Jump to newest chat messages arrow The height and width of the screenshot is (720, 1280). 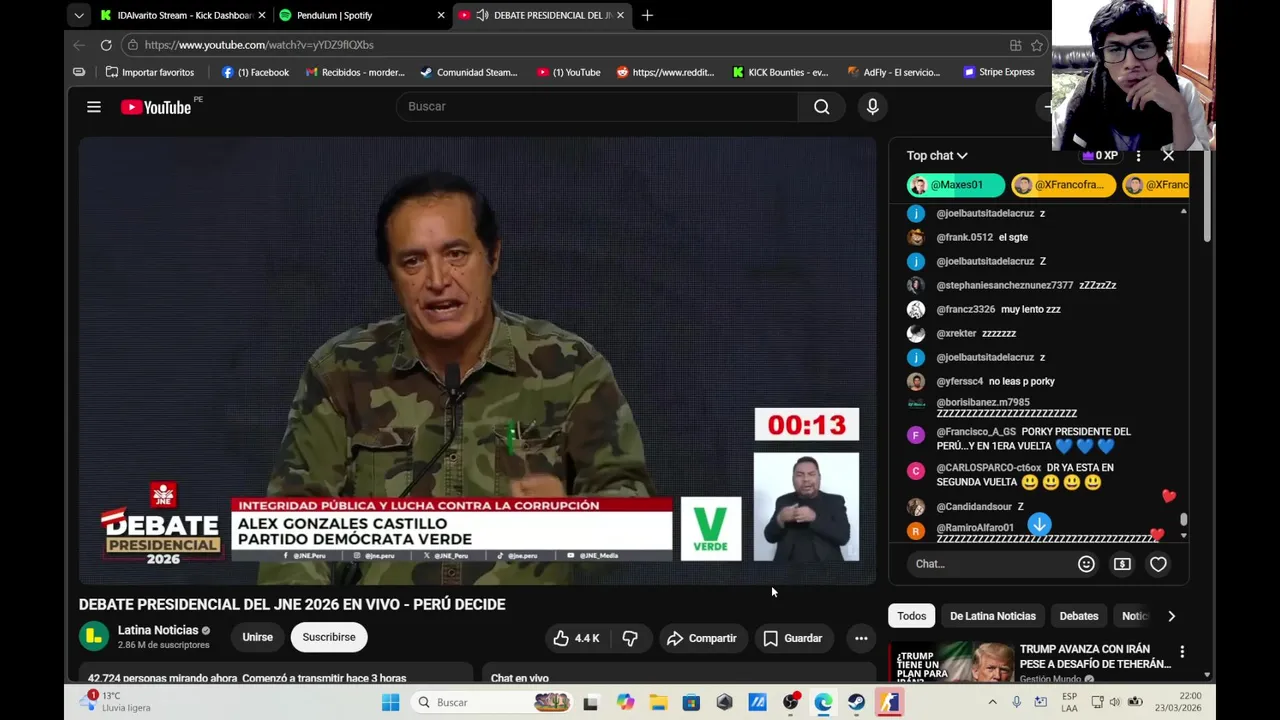tap(1040, 524)
